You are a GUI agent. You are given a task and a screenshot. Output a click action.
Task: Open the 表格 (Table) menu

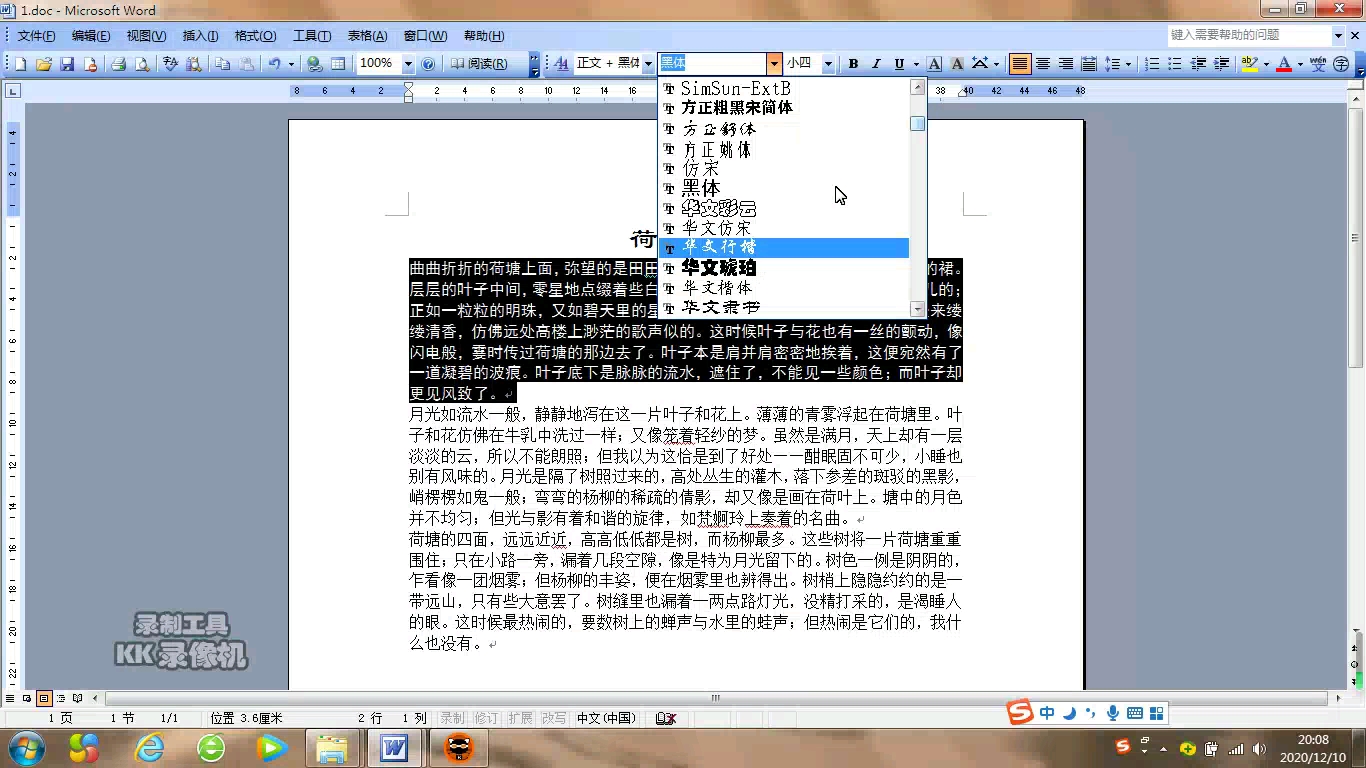point(368,35)
